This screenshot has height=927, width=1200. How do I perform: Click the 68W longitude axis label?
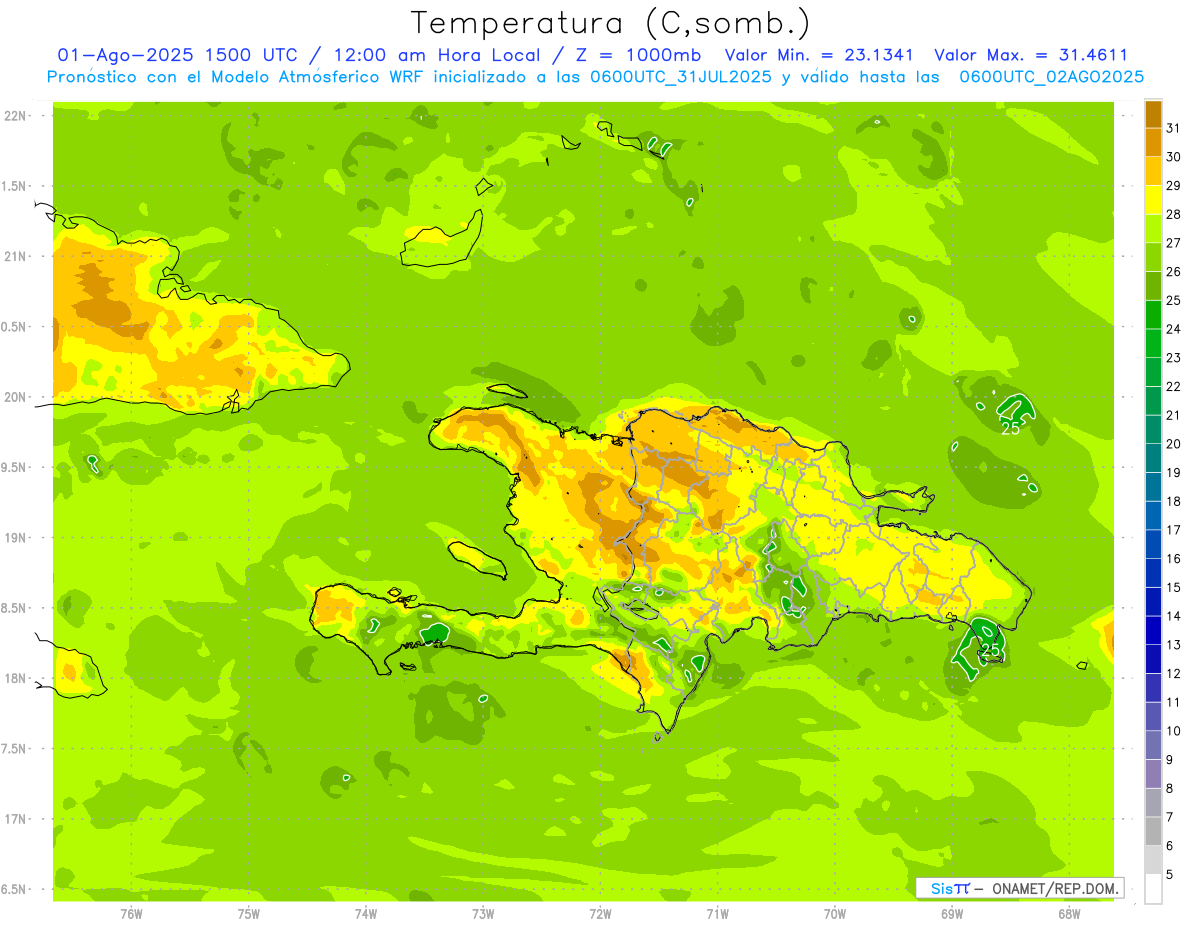pos(1069,914)
